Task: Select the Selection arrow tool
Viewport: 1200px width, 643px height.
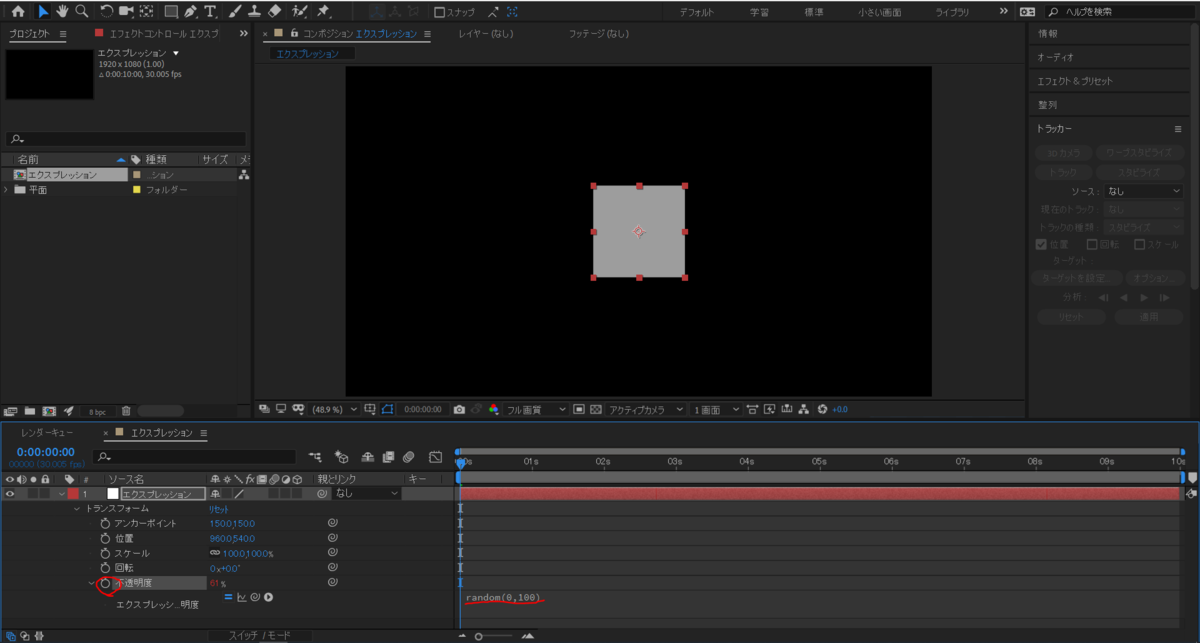Action: [x=43, y=12]
